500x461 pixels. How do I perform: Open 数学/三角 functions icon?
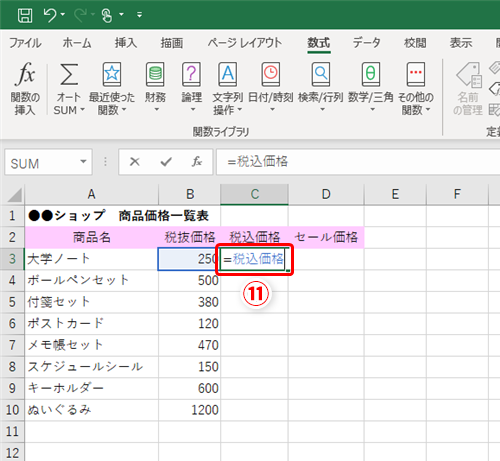click(x=371, y=74)
